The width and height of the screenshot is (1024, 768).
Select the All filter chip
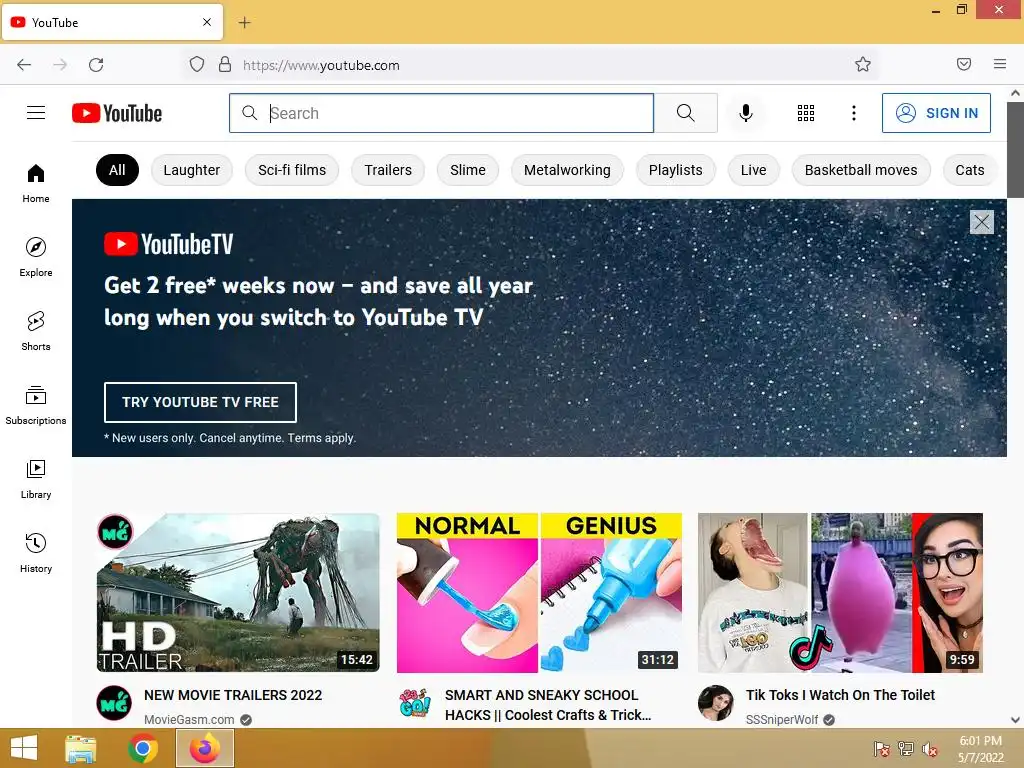118,170
